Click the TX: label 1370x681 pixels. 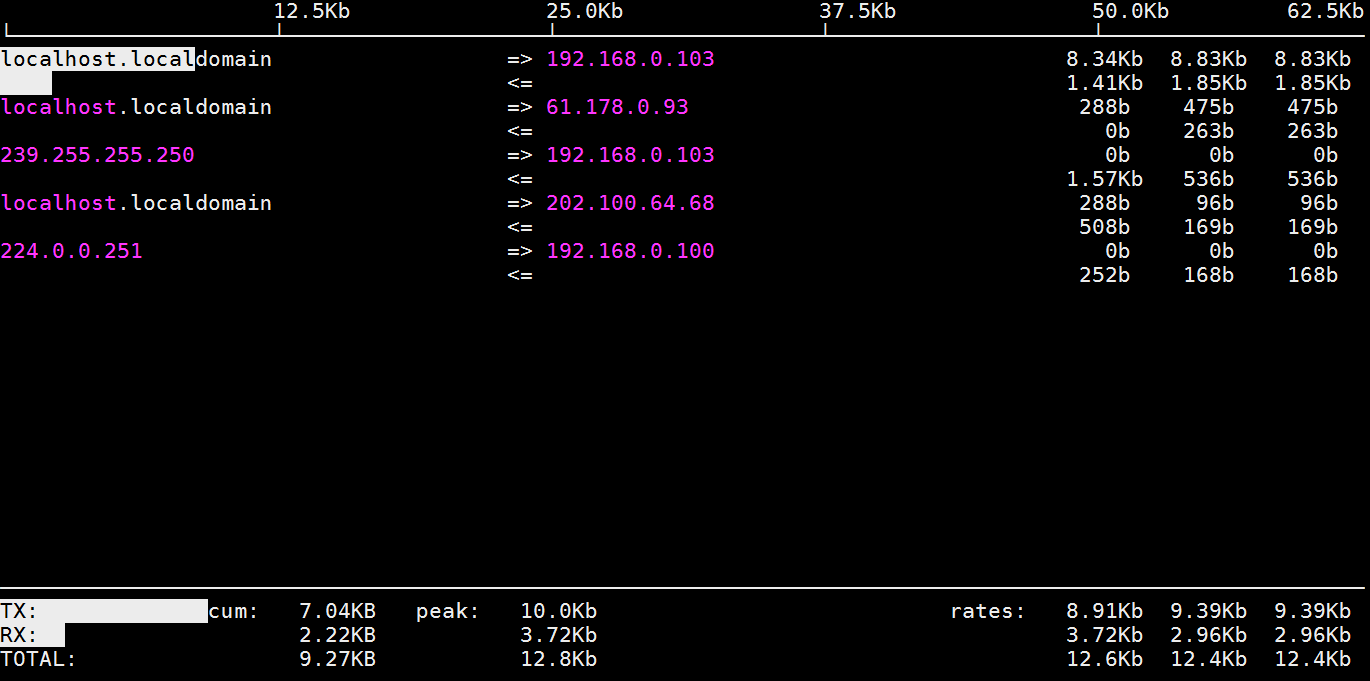click(x=20, y=611)
